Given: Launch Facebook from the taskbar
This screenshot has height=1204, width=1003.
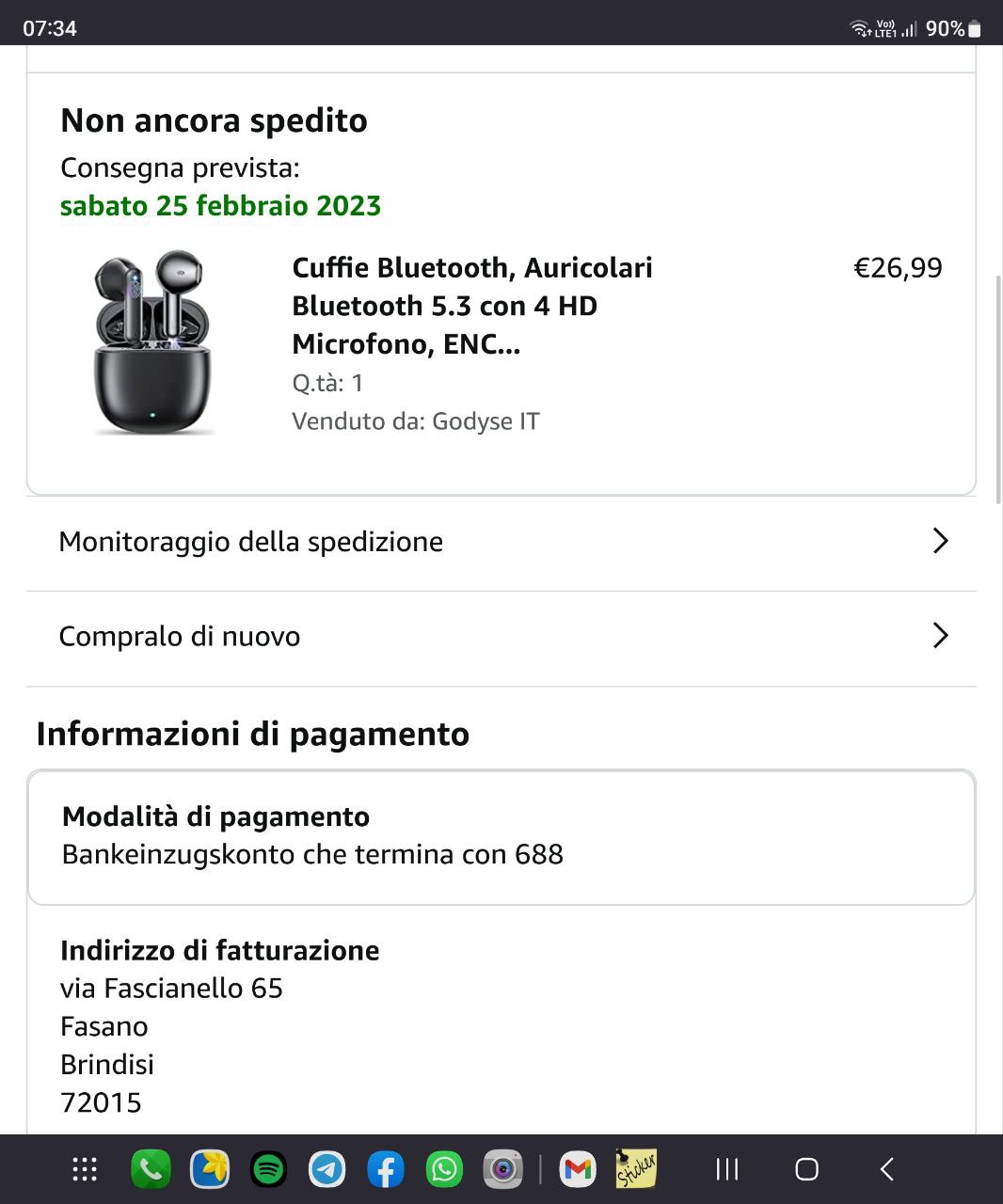Looking at the screenshot, I should [x=386, y=1169].
